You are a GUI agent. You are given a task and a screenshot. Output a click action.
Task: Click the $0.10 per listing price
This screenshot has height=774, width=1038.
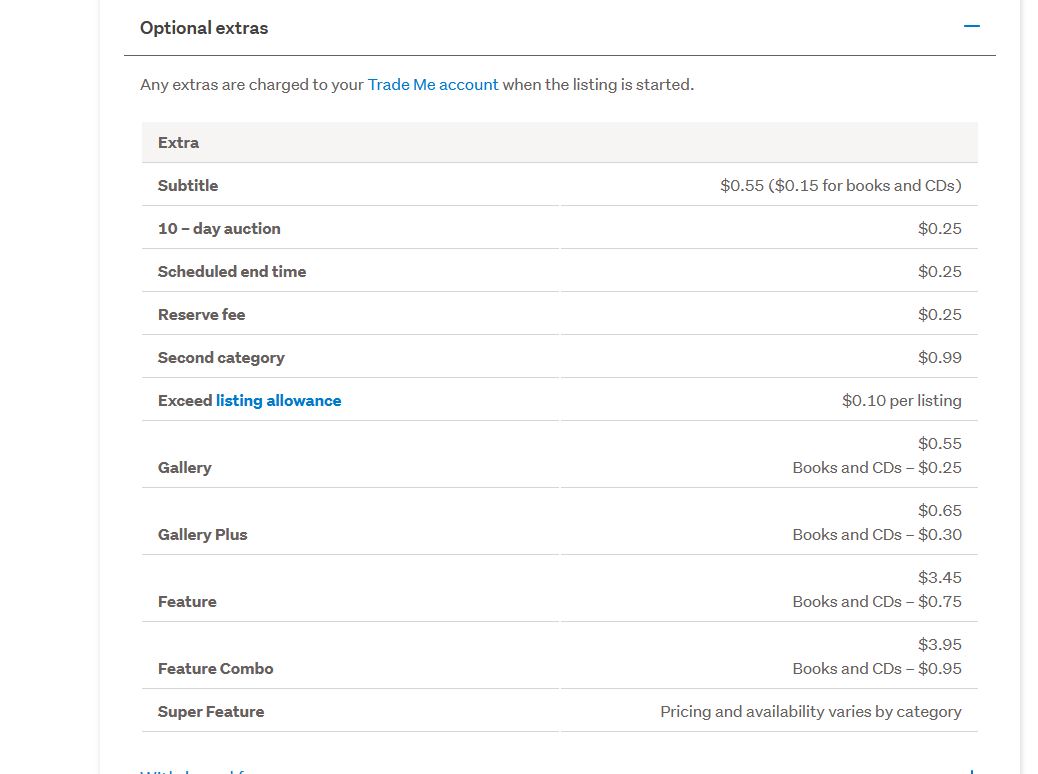pos(901,401)
